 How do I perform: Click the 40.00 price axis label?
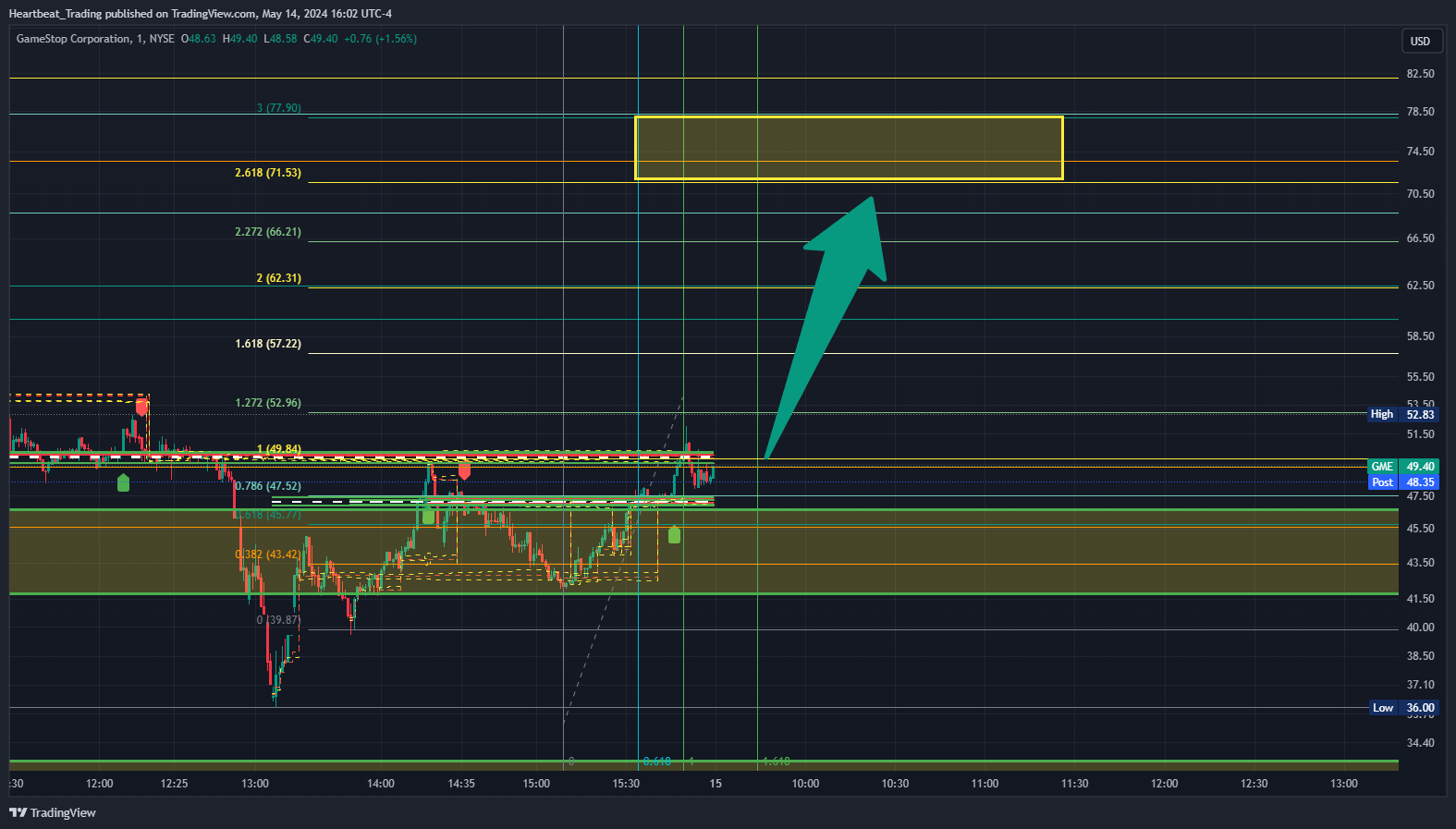point(1420,628)
